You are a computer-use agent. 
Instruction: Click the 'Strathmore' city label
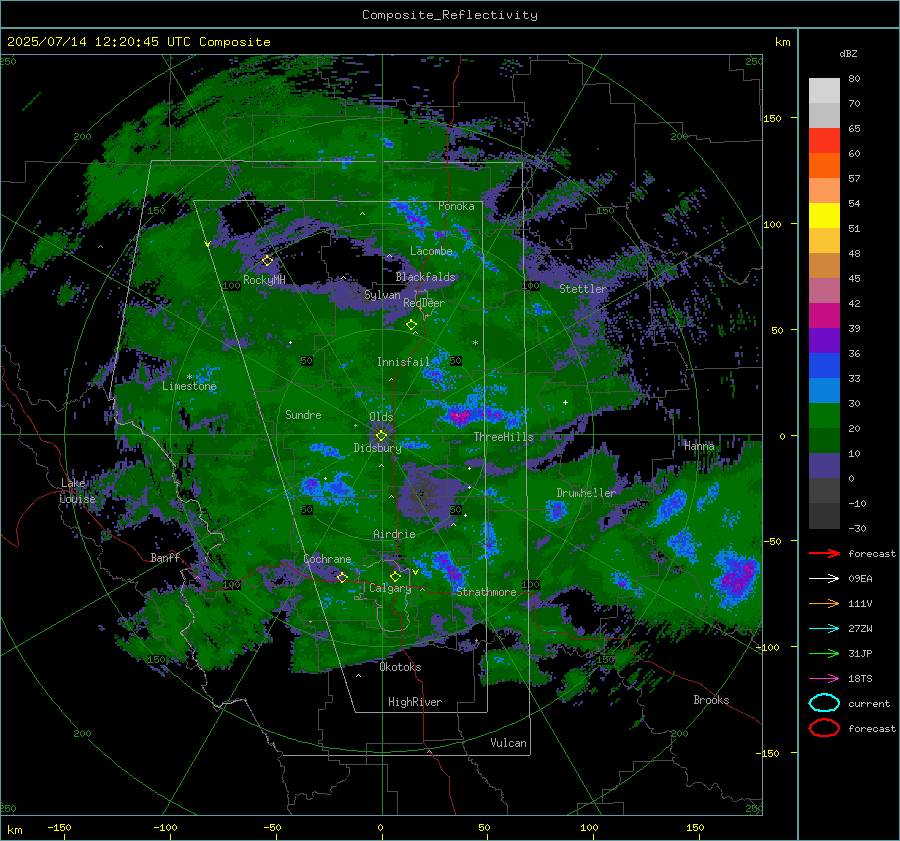click(x=486, y=592)
